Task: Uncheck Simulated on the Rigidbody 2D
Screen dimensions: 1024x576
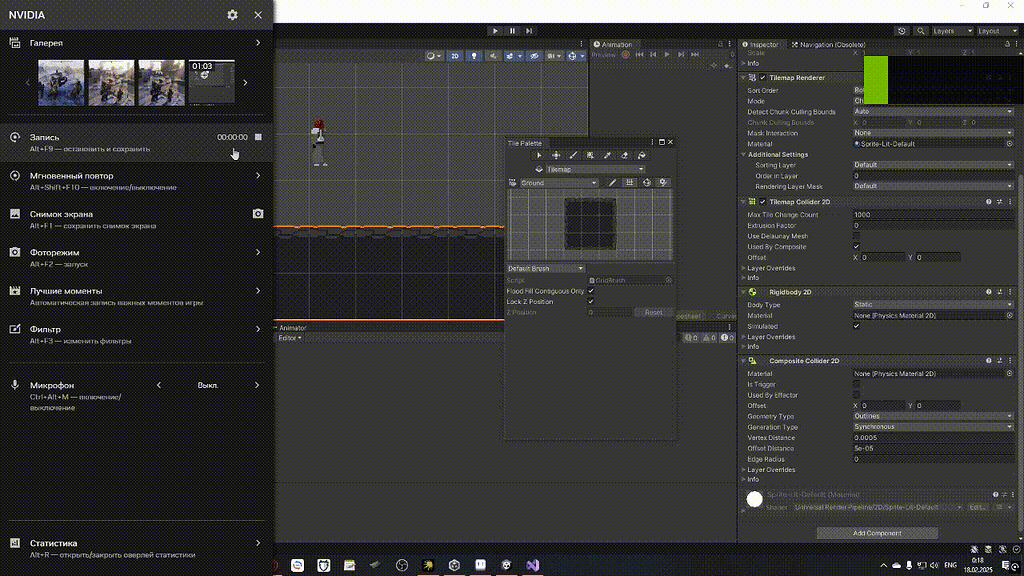Action: [856, 326]
